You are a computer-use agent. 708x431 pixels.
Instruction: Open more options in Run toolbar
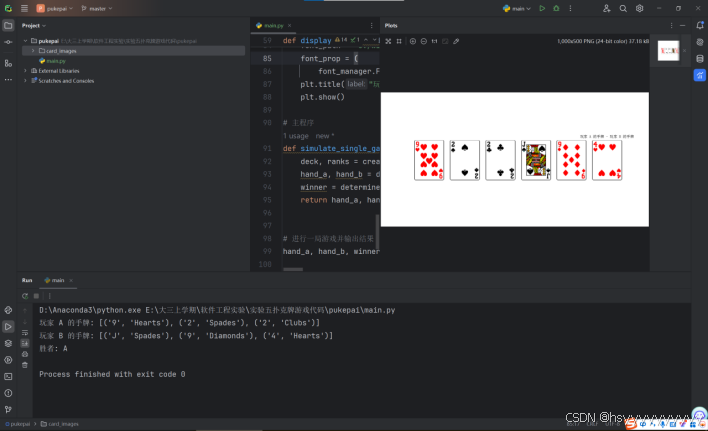point(49,296)
